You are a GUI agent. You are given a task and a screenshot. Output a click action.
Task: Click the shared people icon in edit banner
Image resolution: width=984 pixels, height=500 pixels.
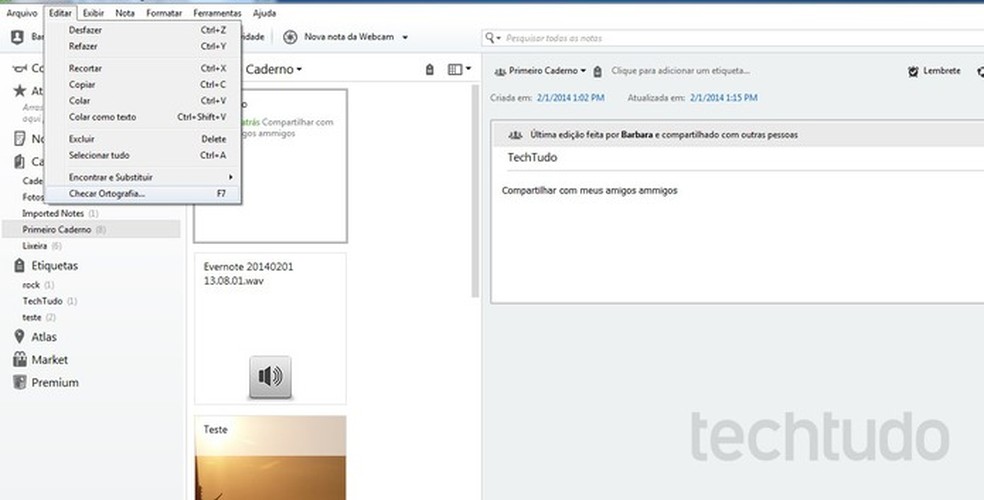pyautogui.click(x=515, y=135)
